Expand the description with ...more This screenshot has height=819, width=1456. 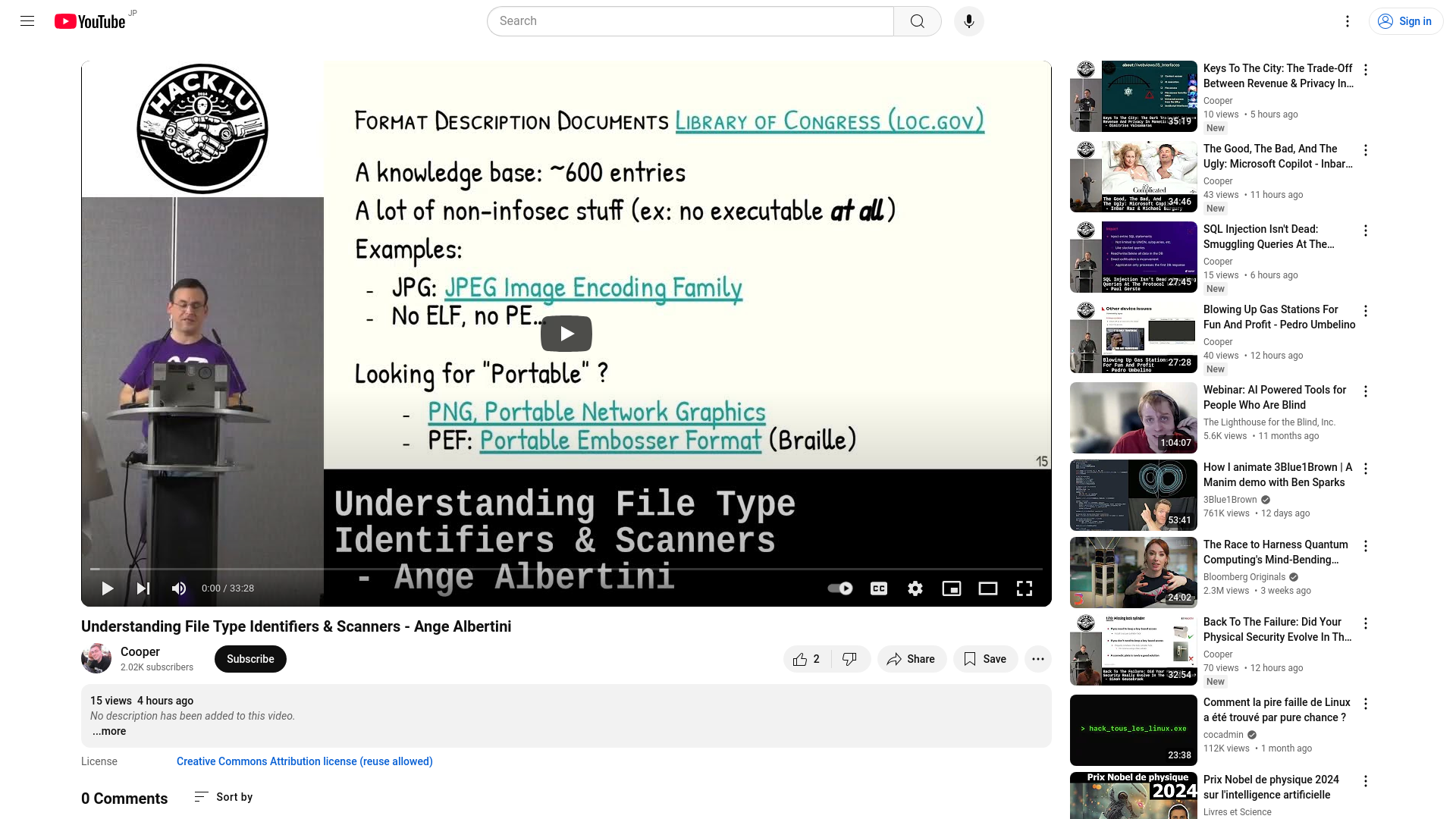click(x=109, y=731)
